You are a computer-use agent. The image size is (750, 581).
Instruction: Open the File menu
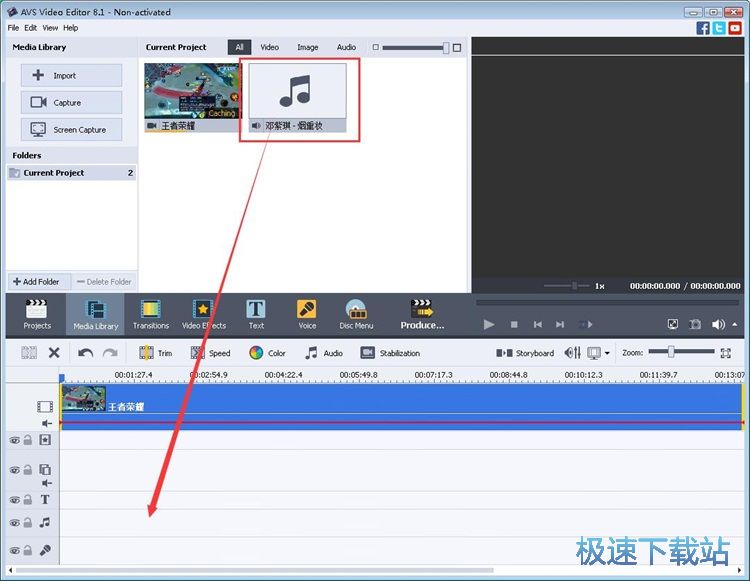point(13,28)
